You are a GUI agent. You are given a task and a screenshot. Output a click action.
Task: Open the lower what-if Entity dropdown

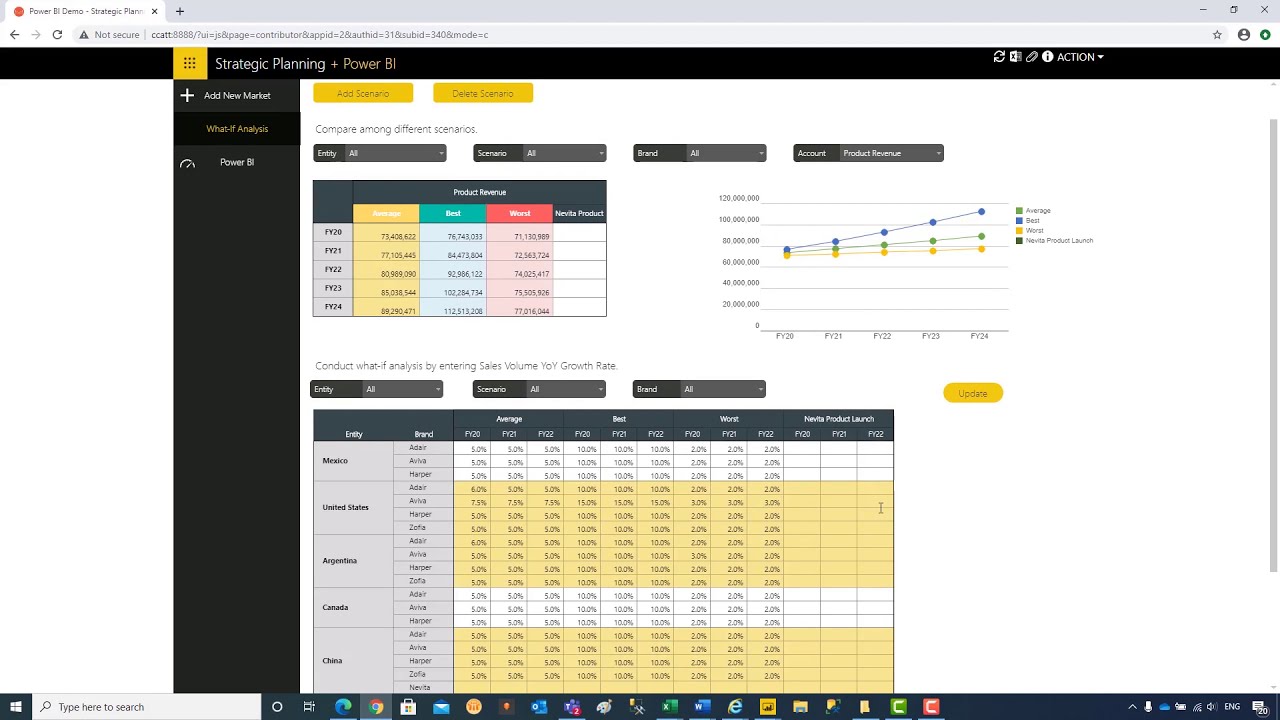pos(376,389)
